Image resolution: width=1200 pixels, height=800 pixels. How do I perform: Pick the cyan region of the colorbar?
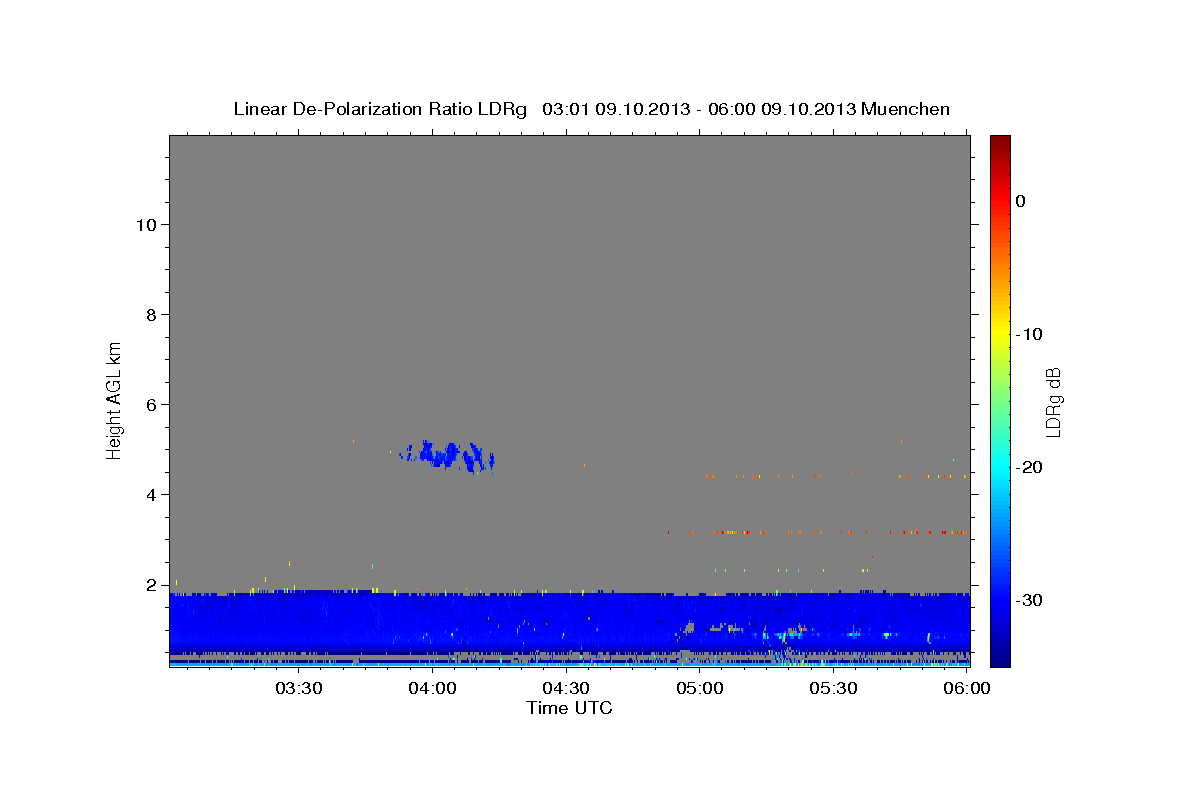(1000, 465)
